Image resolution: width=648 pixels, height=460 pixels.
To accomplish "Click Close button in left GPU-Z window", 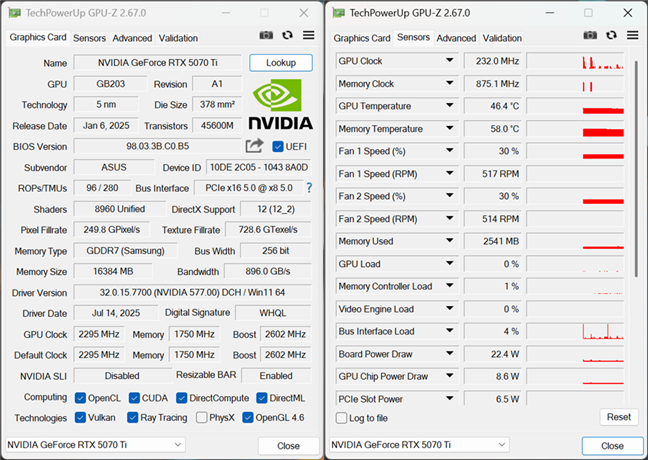I will point(288,446).
